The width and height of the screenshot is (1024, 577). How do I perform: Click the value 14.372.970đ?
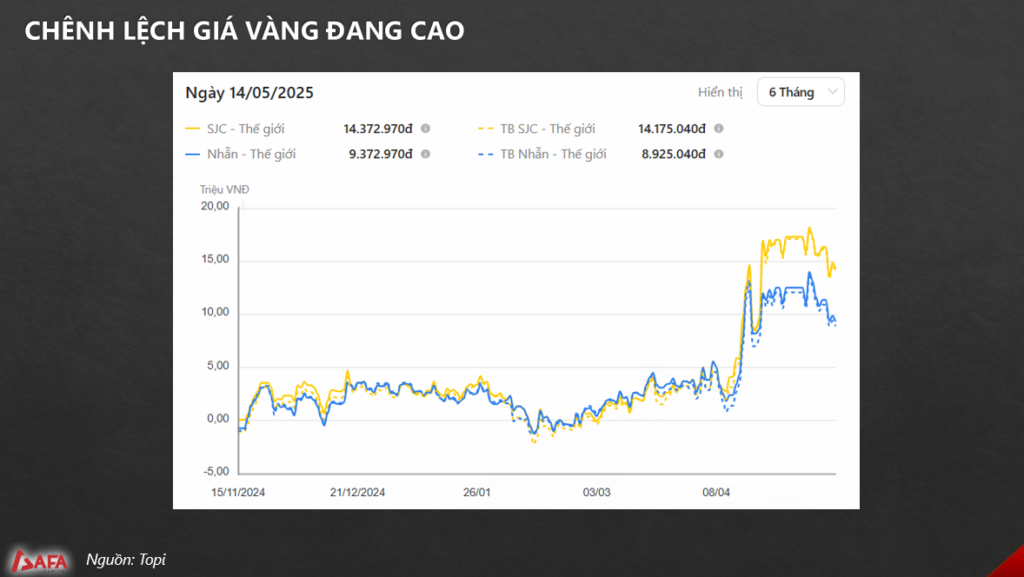point(378,129)
